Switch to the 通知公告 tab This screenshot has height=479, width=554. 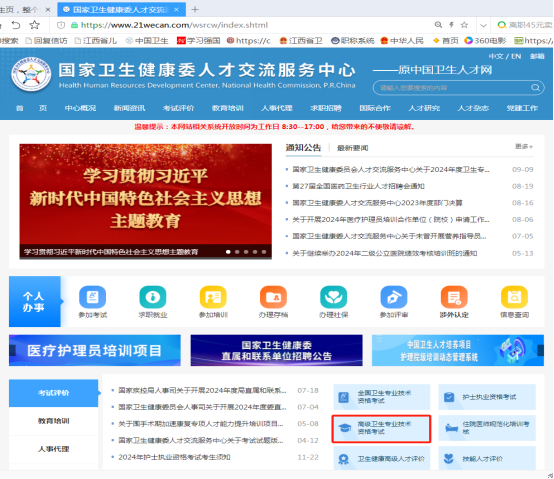(303, 148)
